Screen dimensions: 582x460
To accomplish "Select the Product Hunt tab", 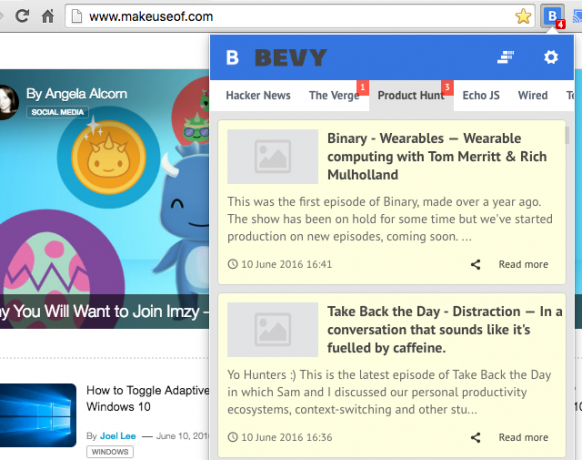I will 411,95.
